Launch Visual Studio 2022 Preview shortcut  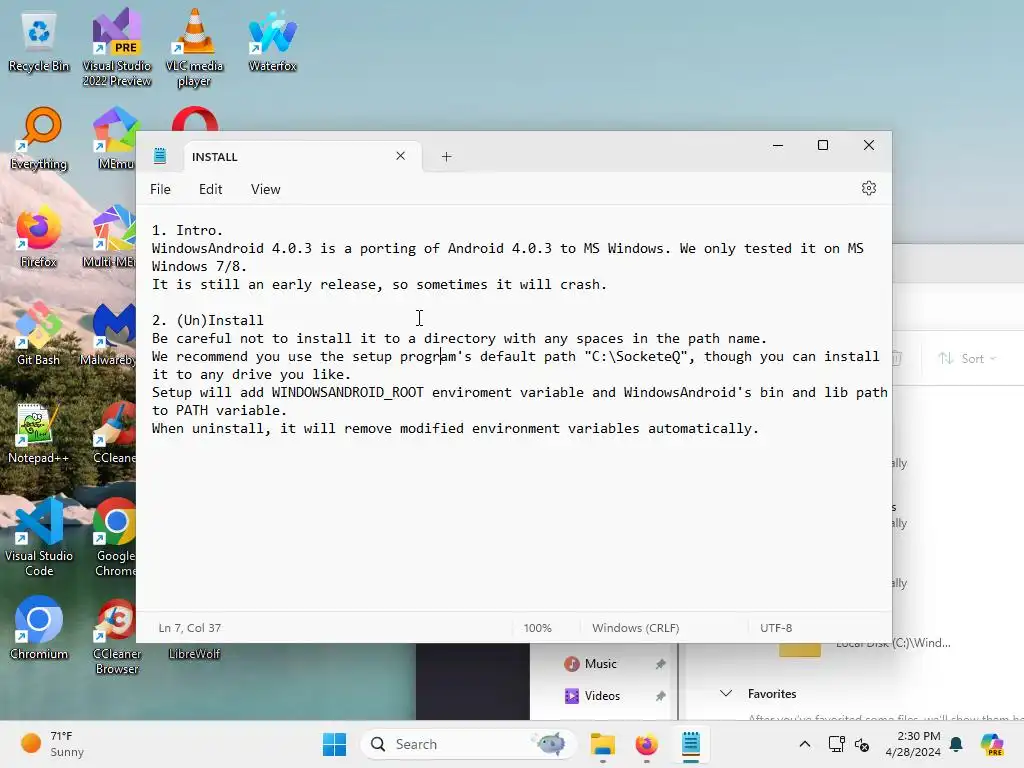click(117, 47)
